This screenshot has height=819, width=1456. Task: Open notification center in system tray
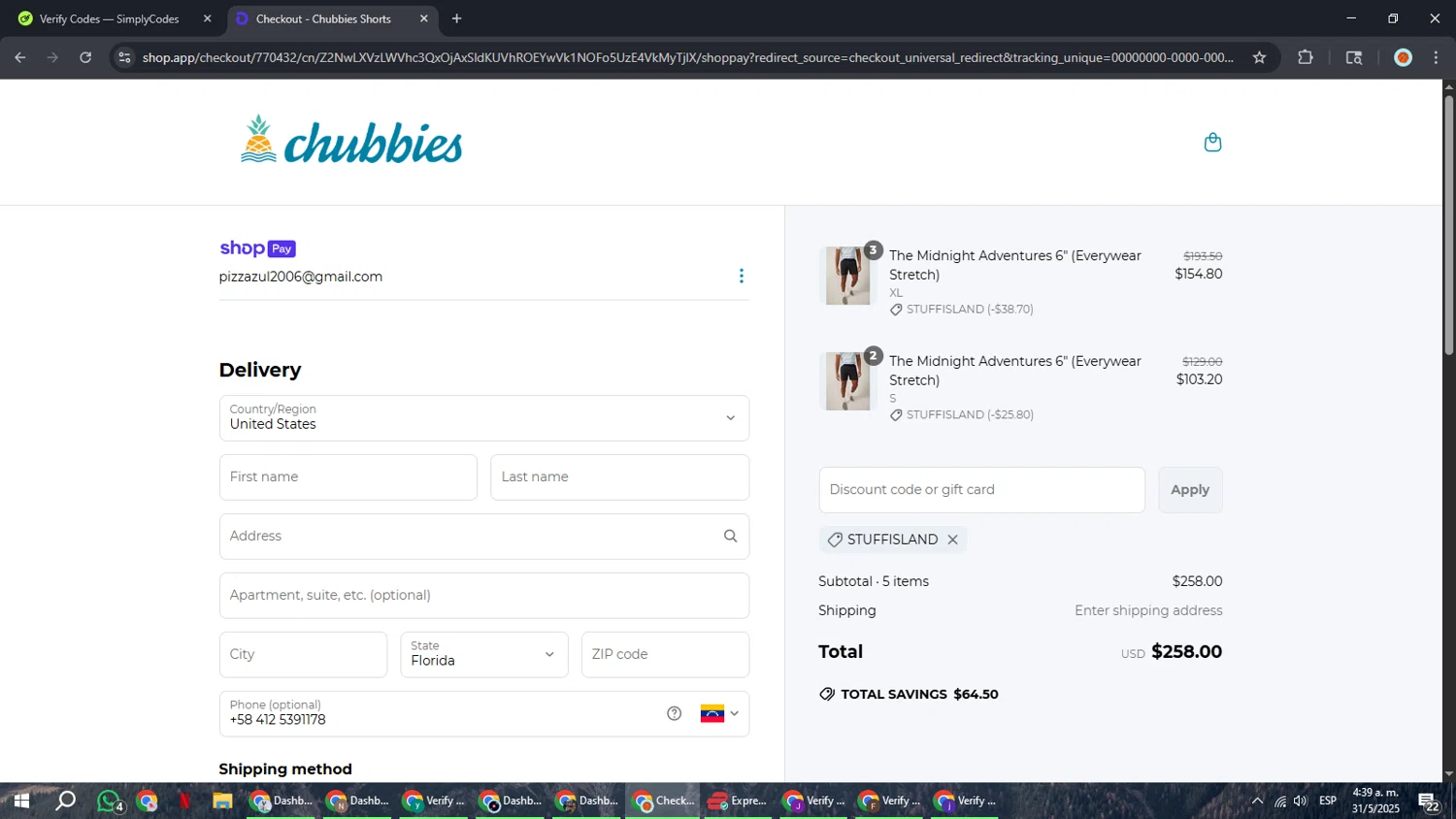[1429, 802]
